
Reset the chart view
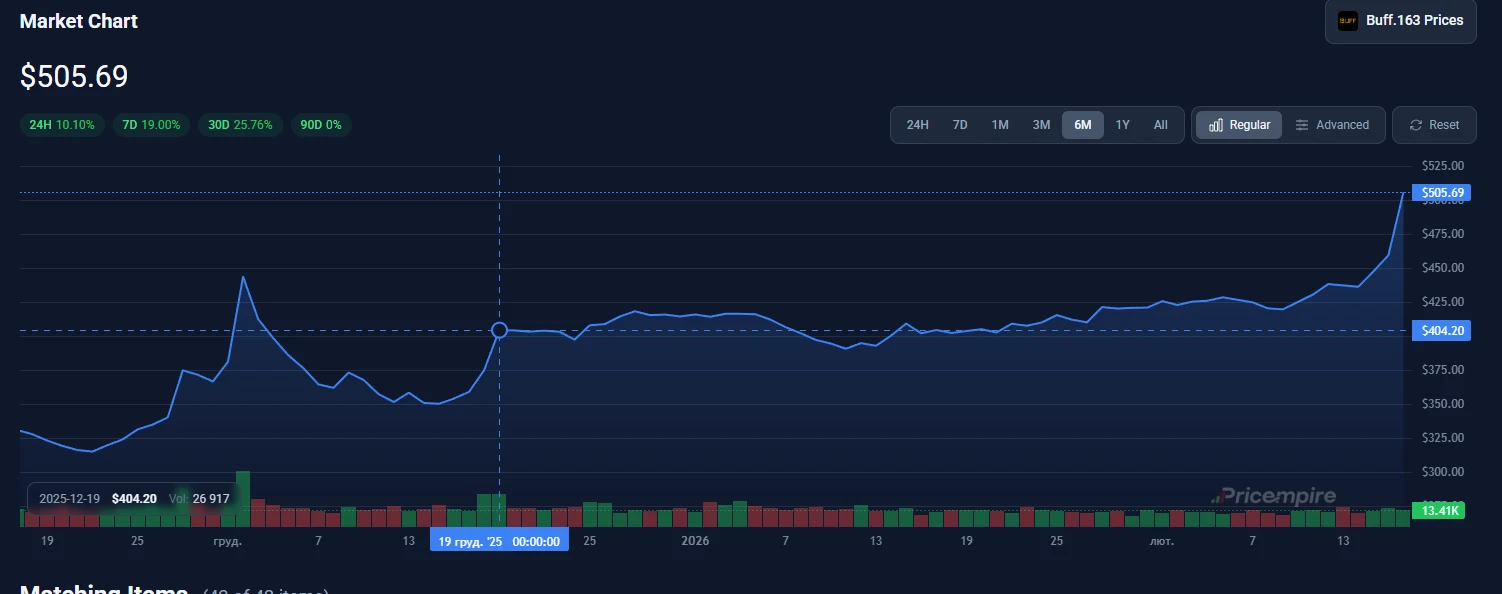tap(1434, 125)
